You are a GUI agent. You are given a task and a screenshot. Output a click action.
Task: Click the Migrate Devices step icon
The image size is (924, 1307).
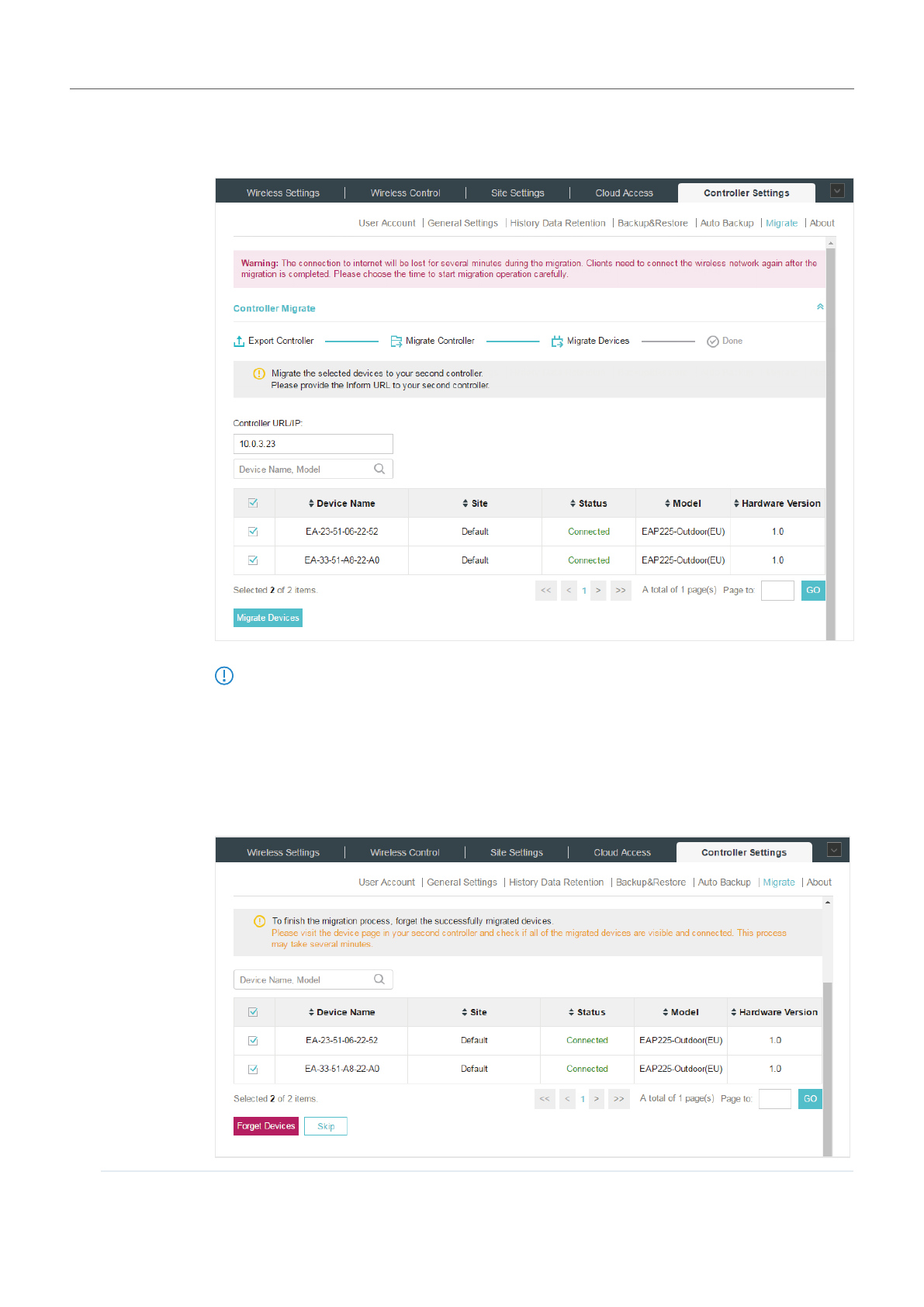pyautogui.click(x=556, y=341)
